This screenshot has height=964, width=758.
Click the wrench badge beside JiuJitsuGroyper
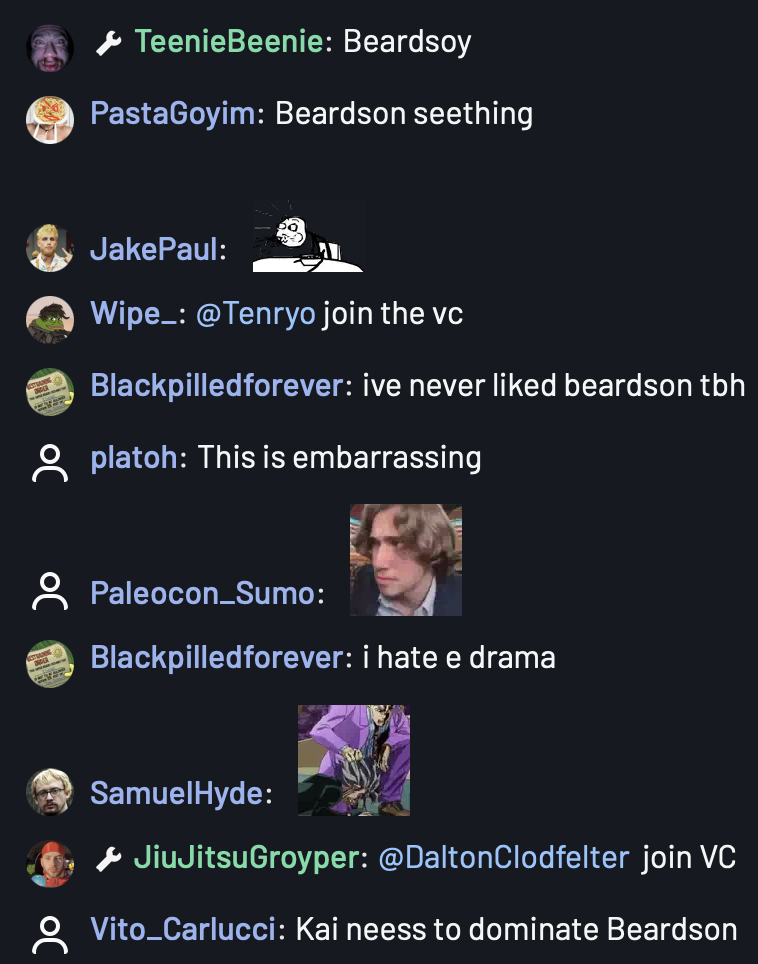coord(109,859)
